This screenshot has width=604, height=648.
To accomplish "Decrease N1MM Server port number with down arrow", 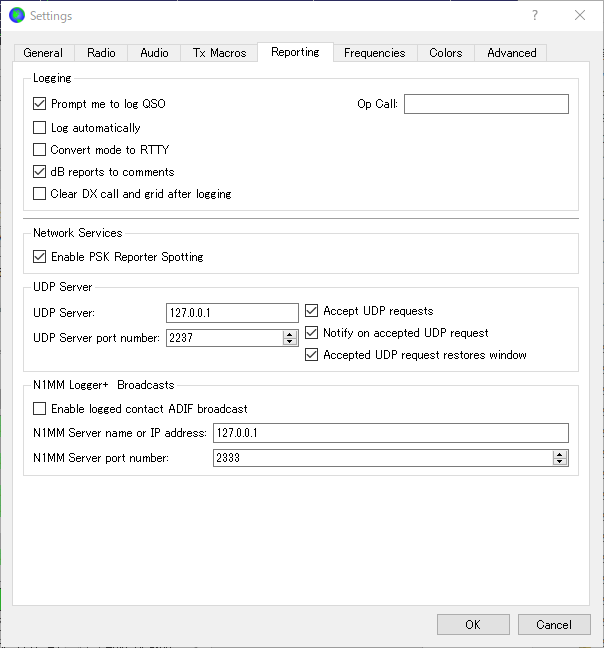I will click(560, 462).
